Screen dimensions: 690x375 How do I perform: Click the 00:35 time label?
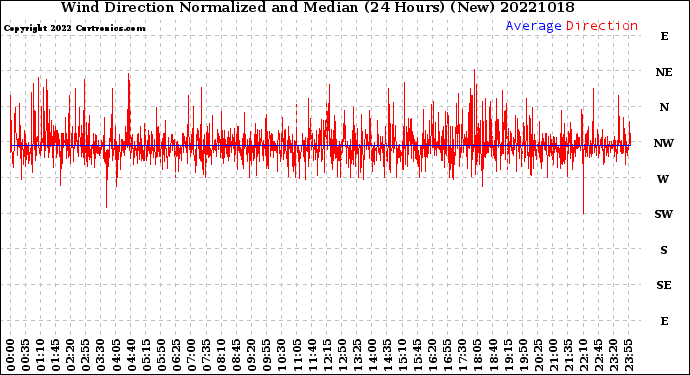pos(26,355)
